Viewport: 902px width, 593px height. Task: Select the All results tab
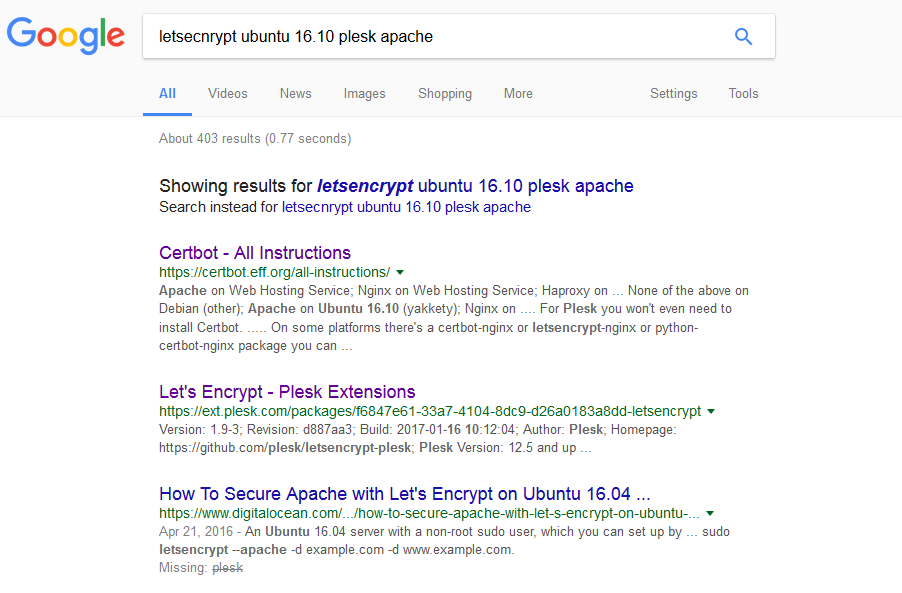coord(167,93)
